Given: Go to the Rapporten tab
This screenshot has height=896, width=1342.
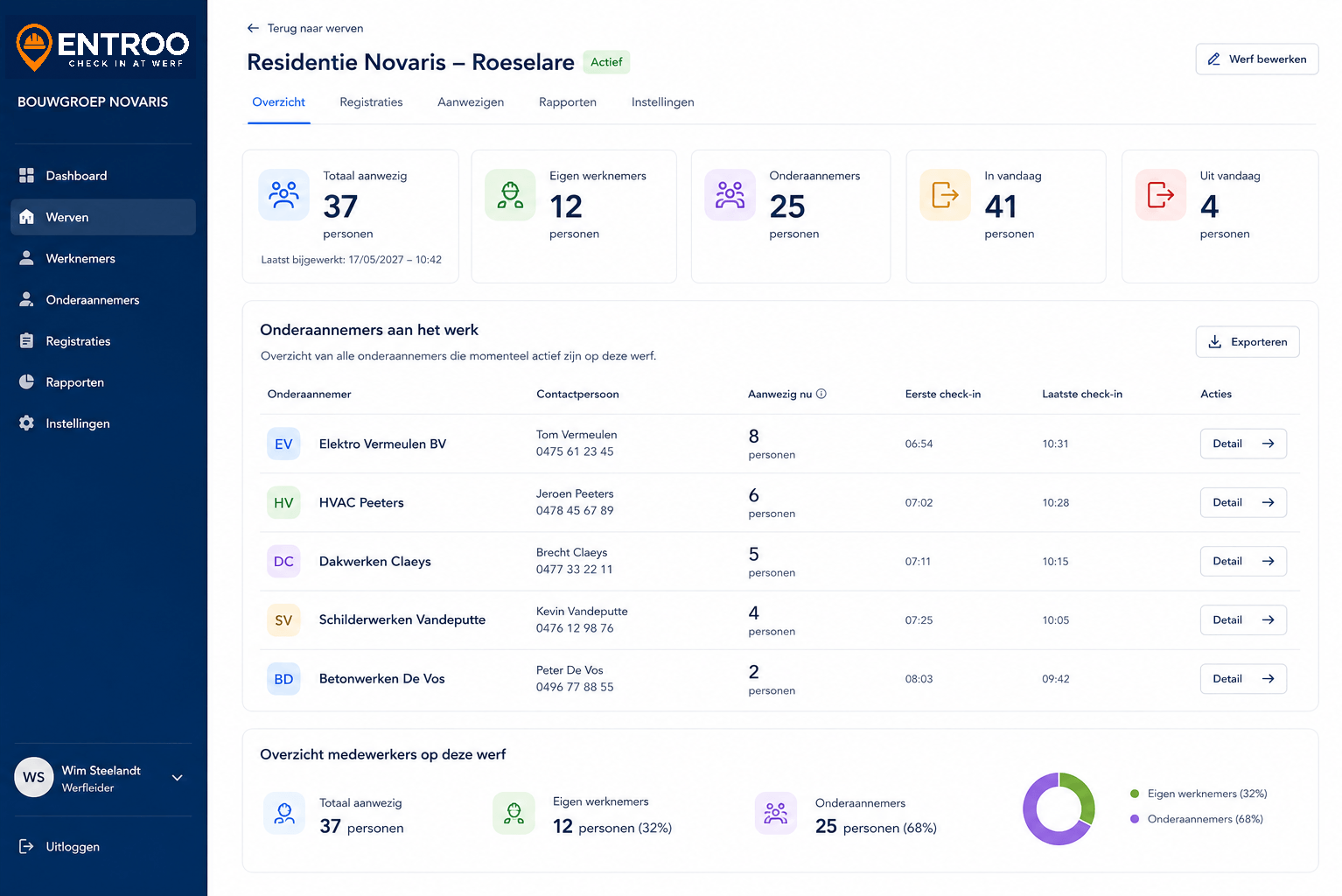Looking at the screenshot, I should (x=568, y=102).
